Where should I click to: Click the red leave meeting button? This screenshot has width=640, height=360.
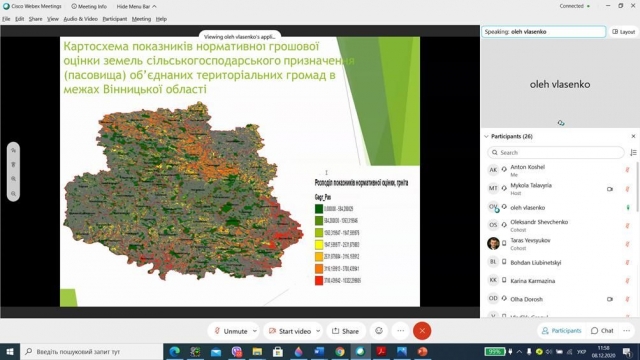[x=422, y=331]
